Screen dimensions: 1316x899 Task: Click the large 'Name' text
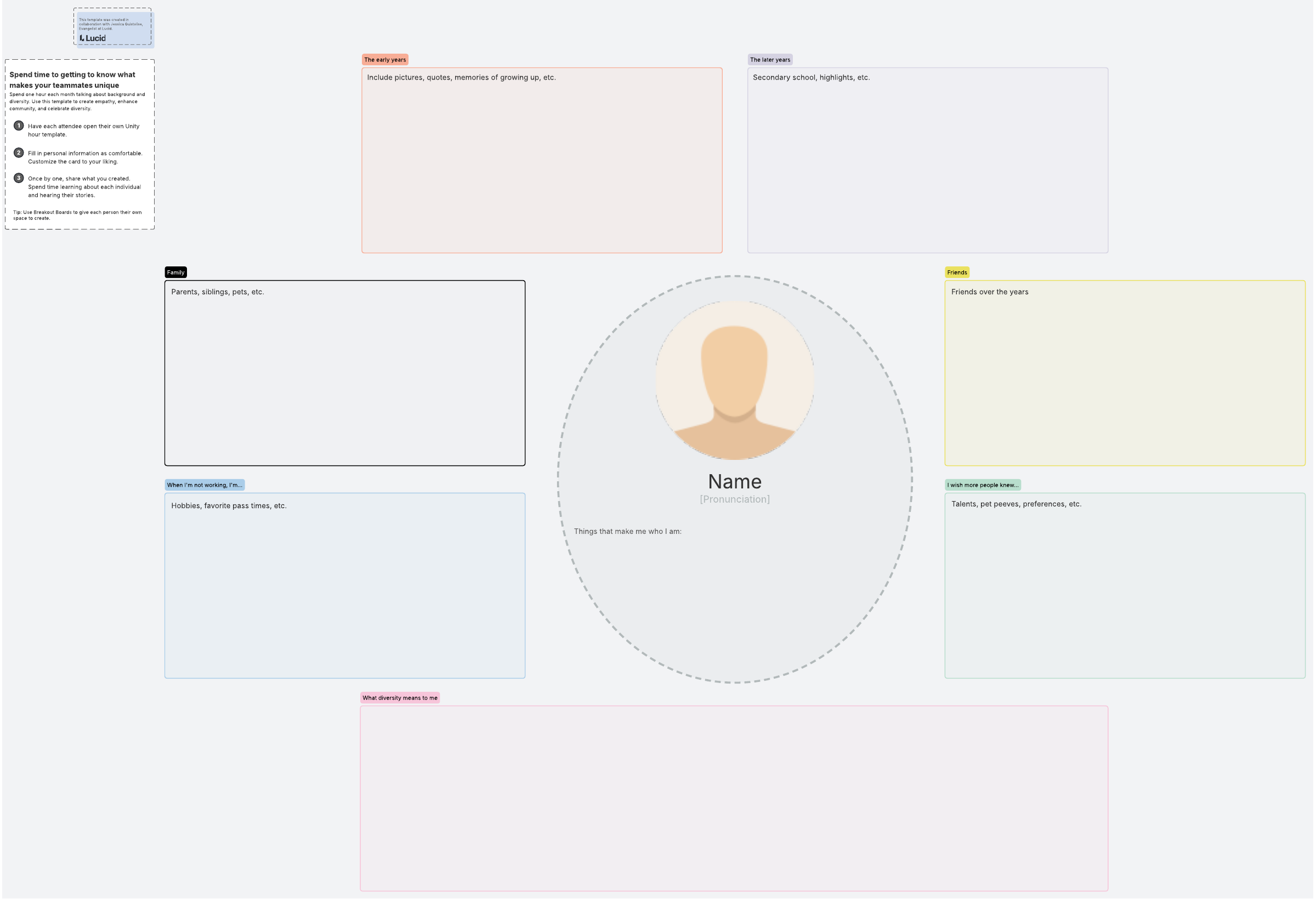pyautogui.click(x=734, y=482)
